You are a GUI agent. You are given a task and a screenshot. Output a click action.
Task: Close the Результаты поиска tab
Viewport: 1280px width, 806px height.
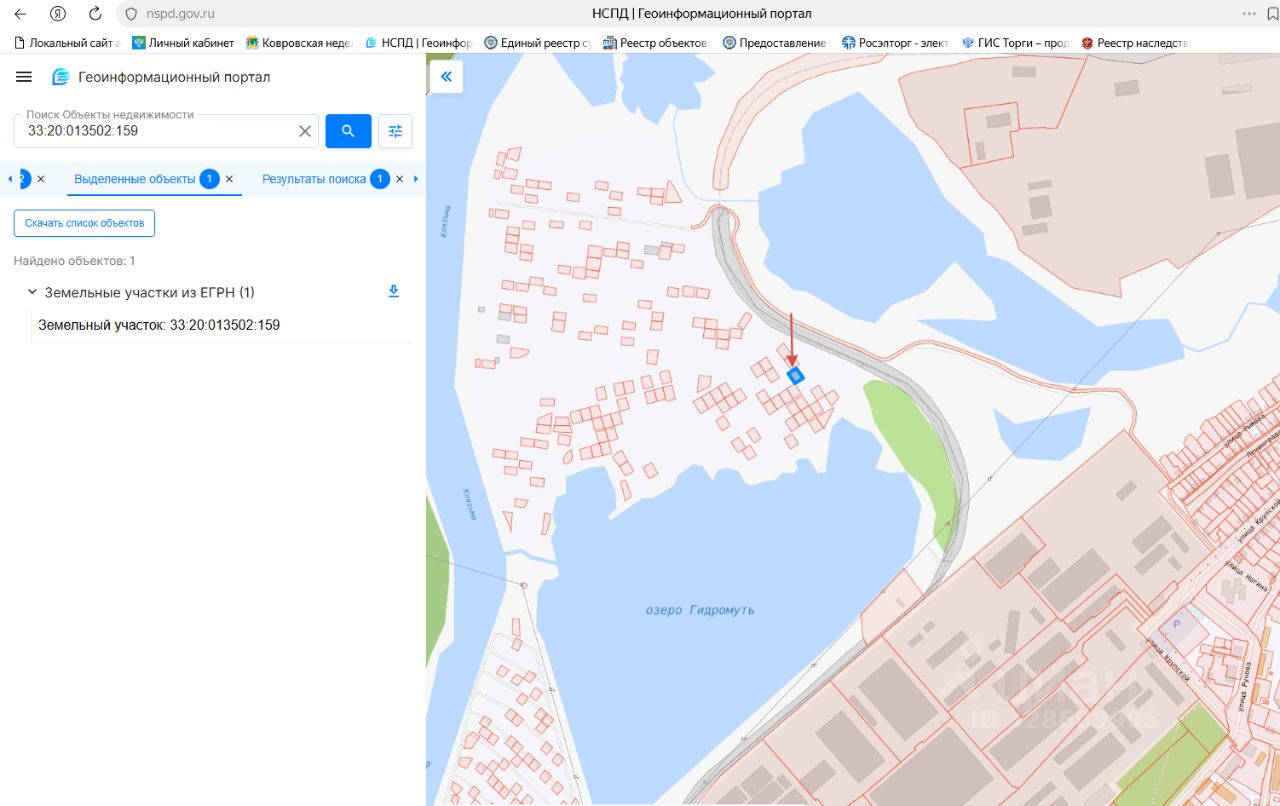(399, 179)
